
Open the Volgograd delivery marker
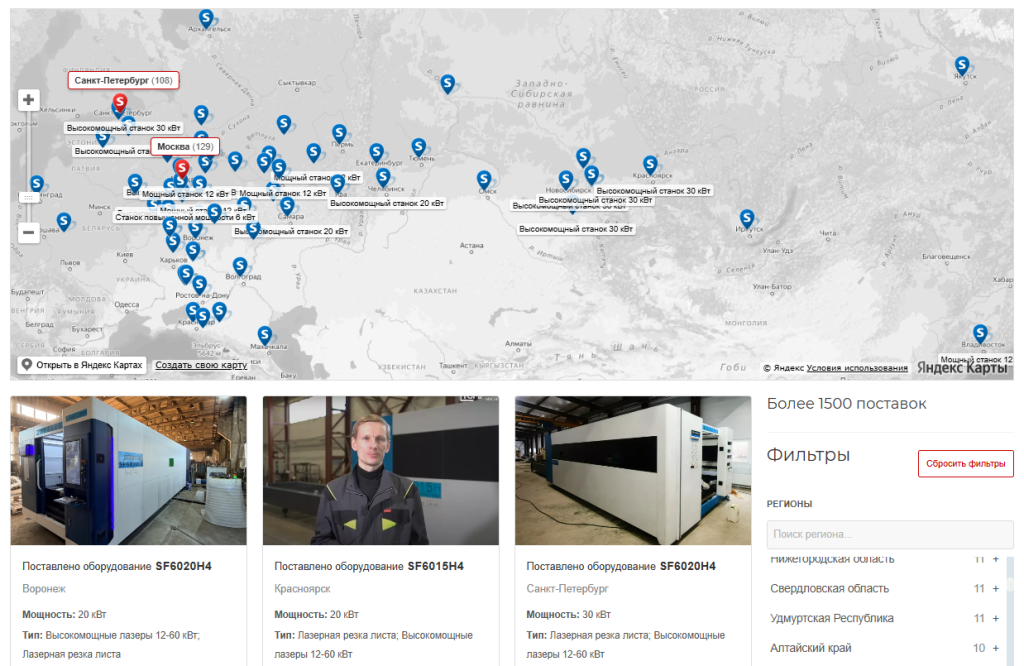click(x=240, y=266)
